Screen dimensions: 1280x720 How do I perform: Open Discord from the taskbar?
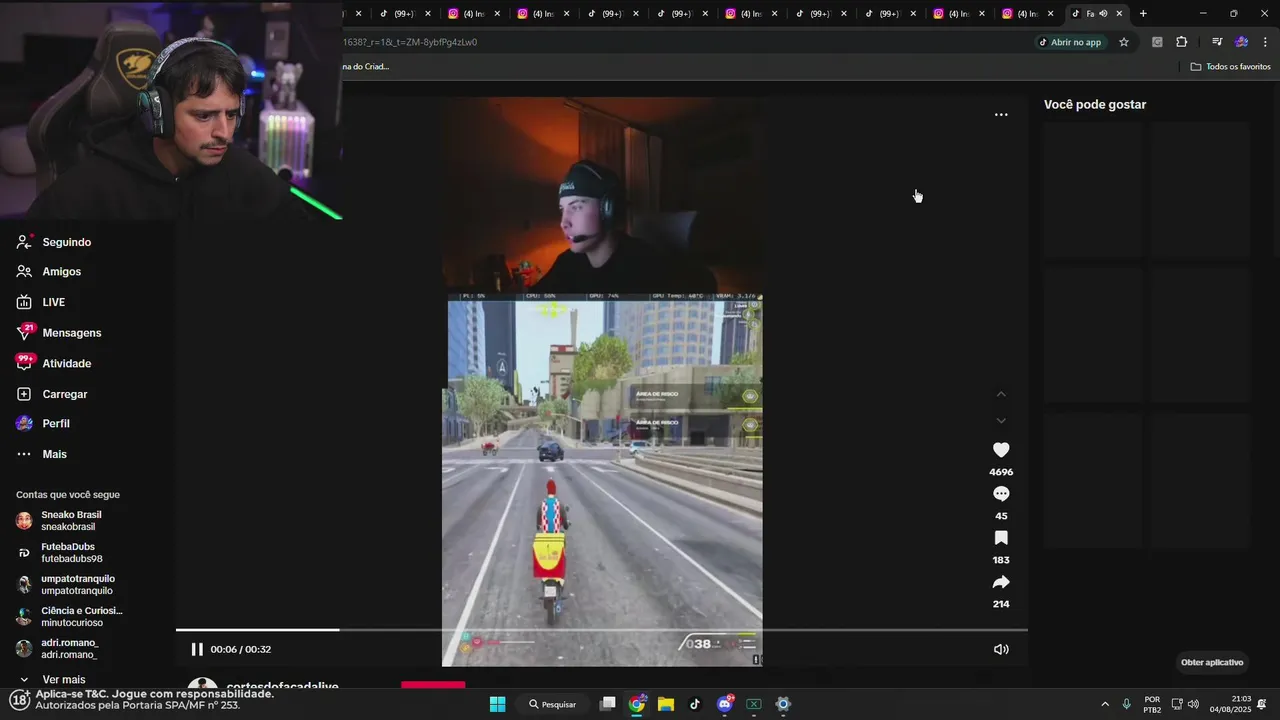tap(725, 704)
